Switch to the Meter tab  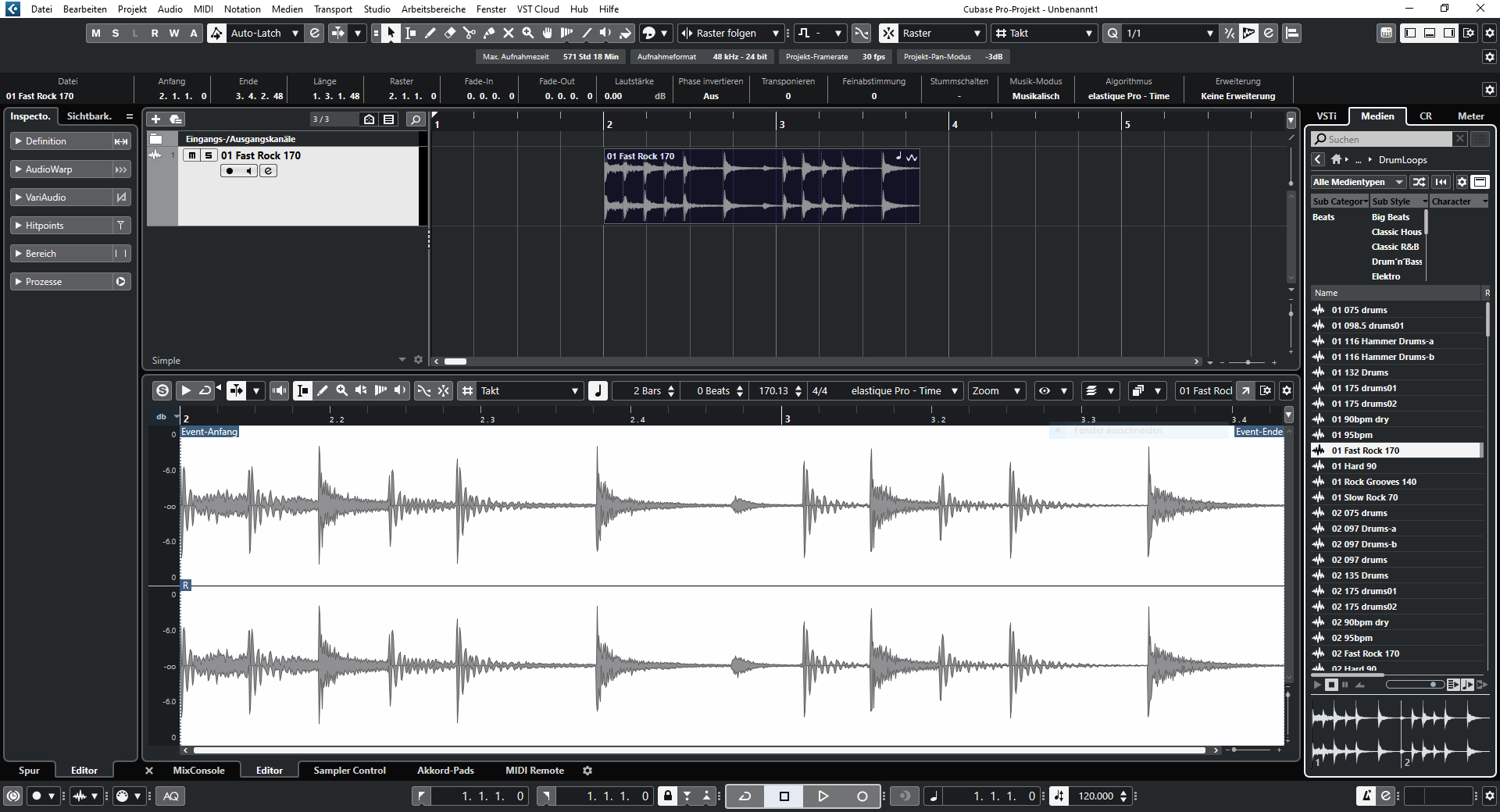click(1470, 116)
